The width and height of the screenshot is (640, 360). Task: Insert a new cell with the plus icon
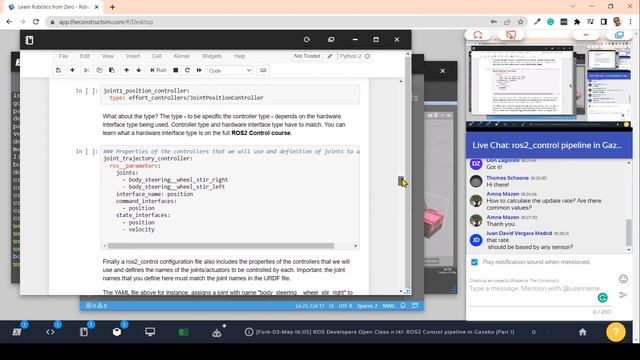click(72, 70)
